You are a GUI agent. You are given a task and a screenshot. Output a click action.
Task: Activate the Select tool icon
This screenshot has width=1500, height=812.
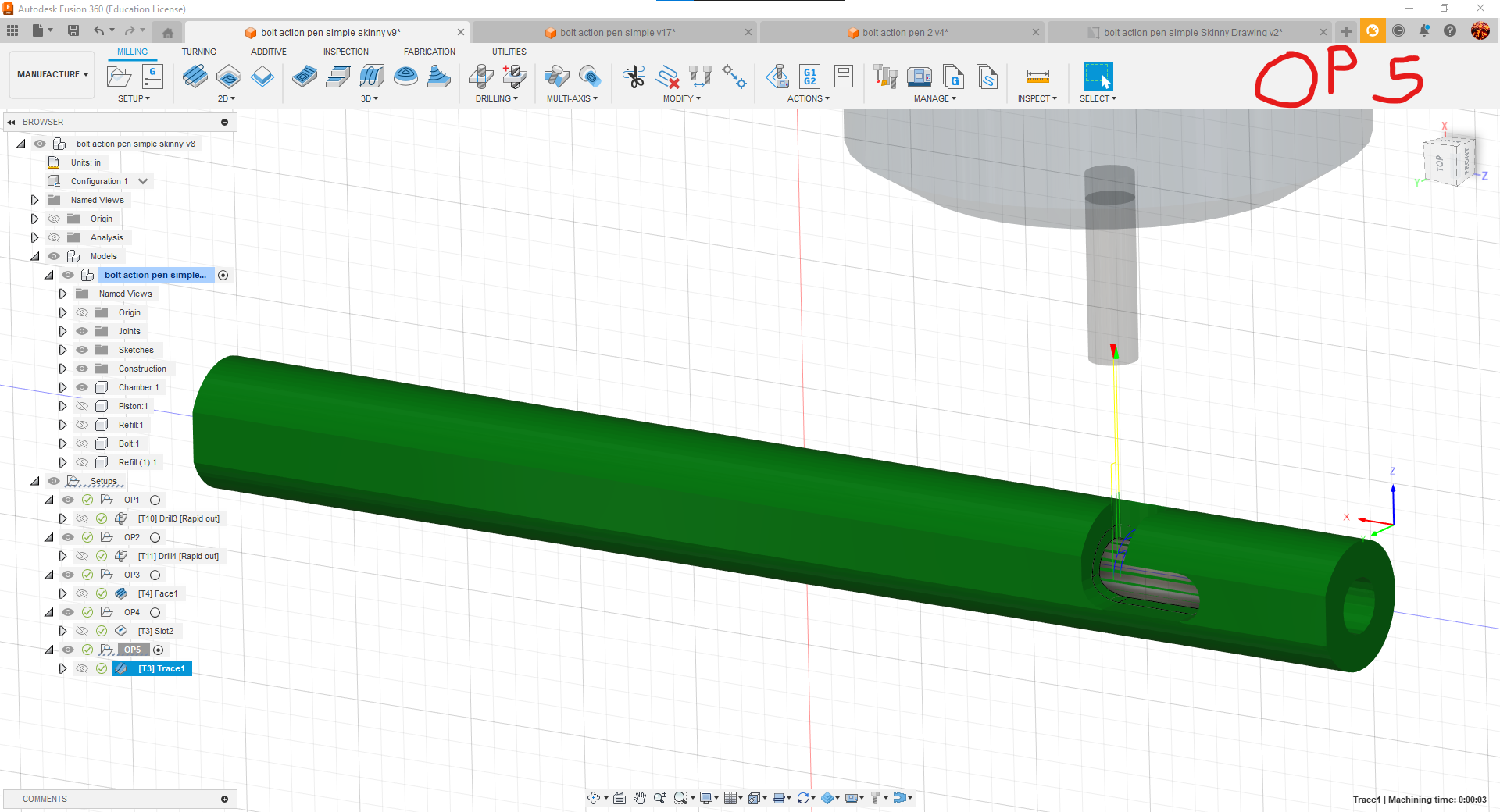point(1098,77)
